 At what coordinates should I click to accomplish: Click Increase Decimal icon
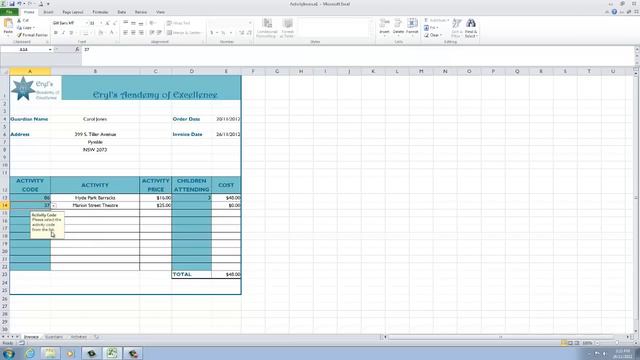[242, 33]
